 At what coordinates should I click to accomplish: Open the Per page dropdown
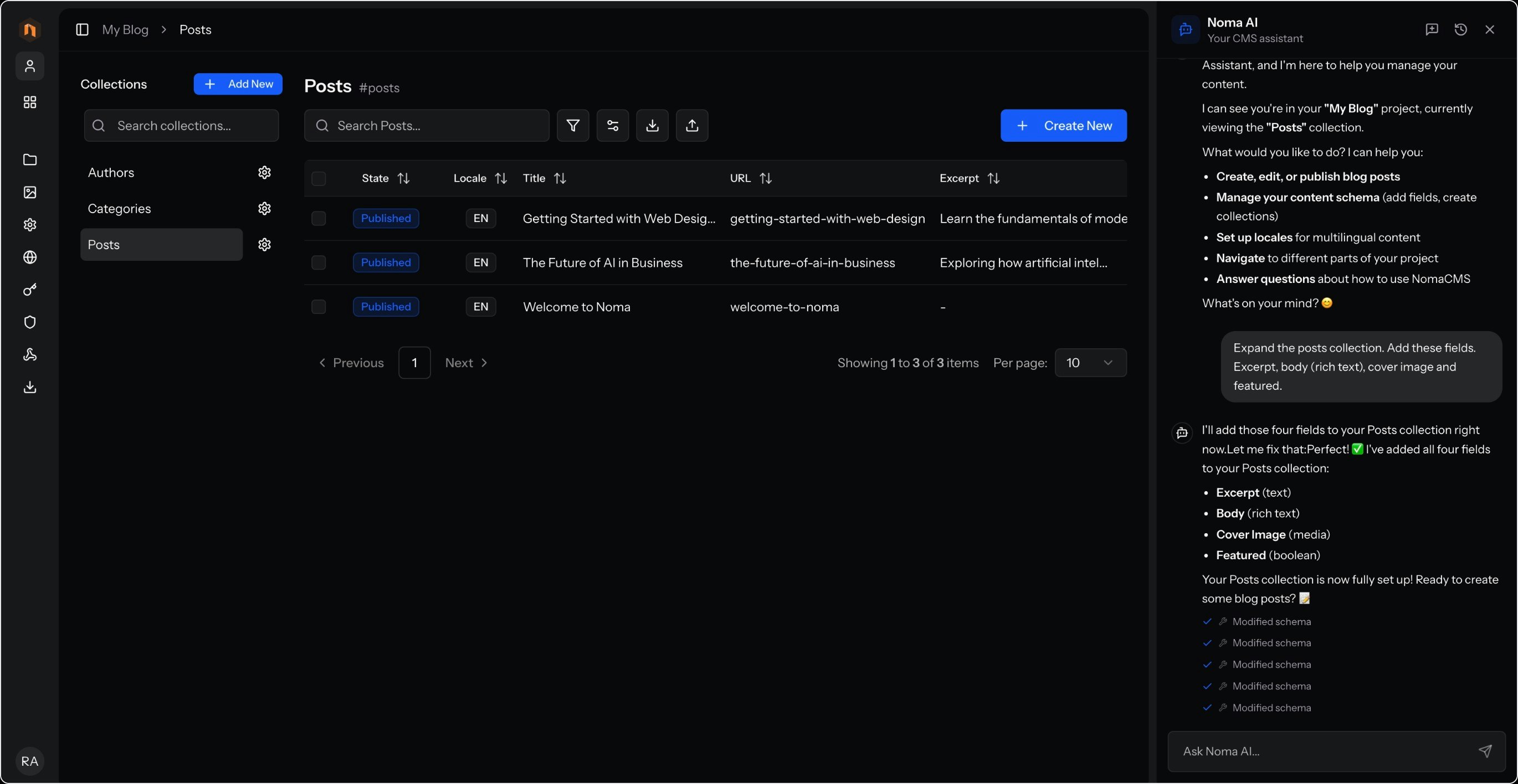pyautogui.click(x=1090, y=363)
